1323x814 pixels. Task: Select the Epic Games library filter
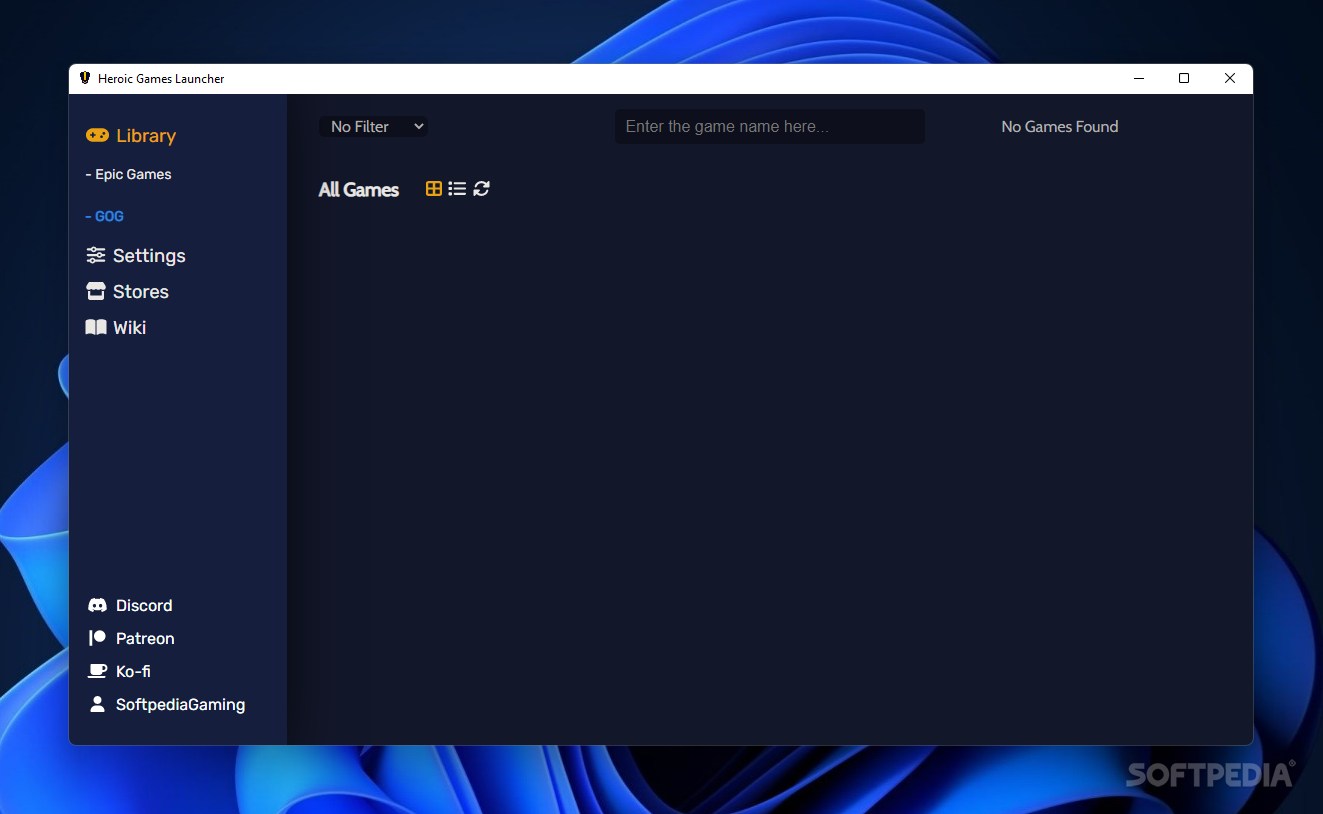[128, 174]
